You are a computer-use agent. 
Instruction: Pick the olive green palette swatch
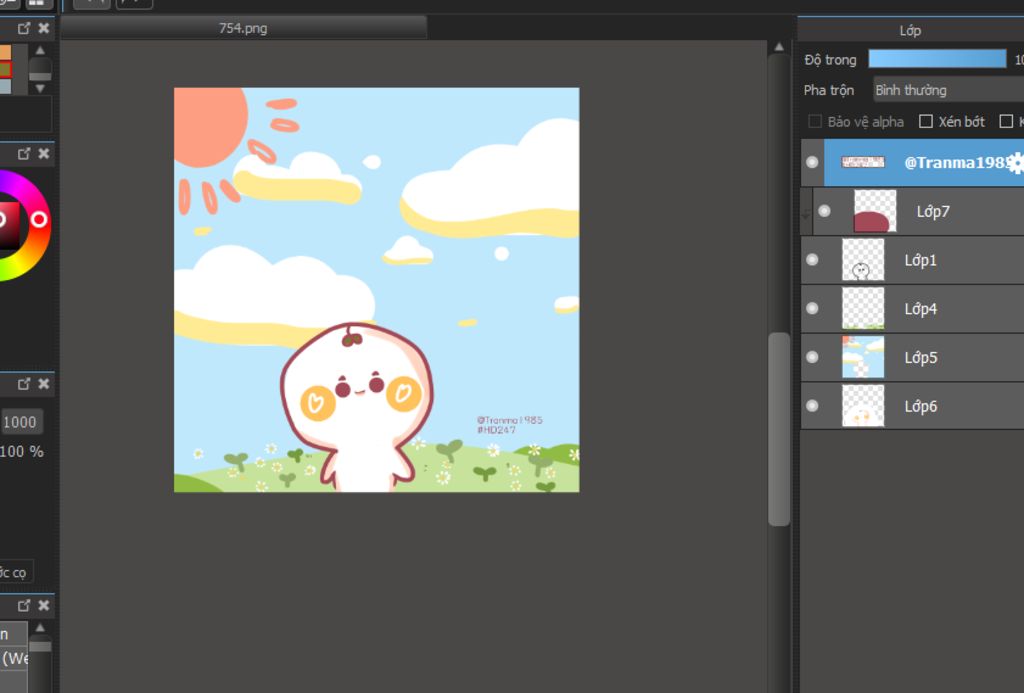(x=5, y=69)
